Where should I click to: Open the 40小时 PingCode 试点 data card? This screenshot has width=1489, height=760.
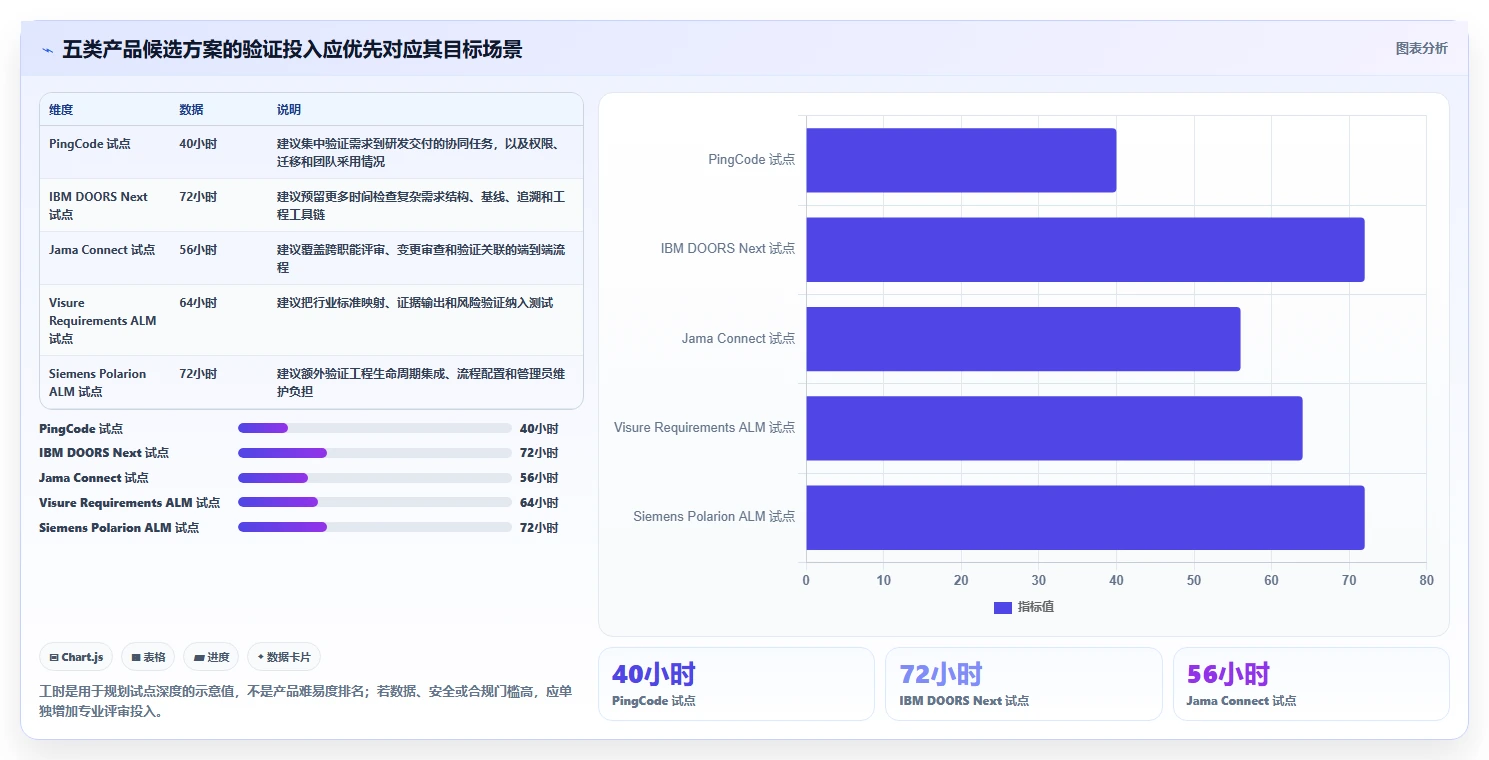[x=736, y=684]
